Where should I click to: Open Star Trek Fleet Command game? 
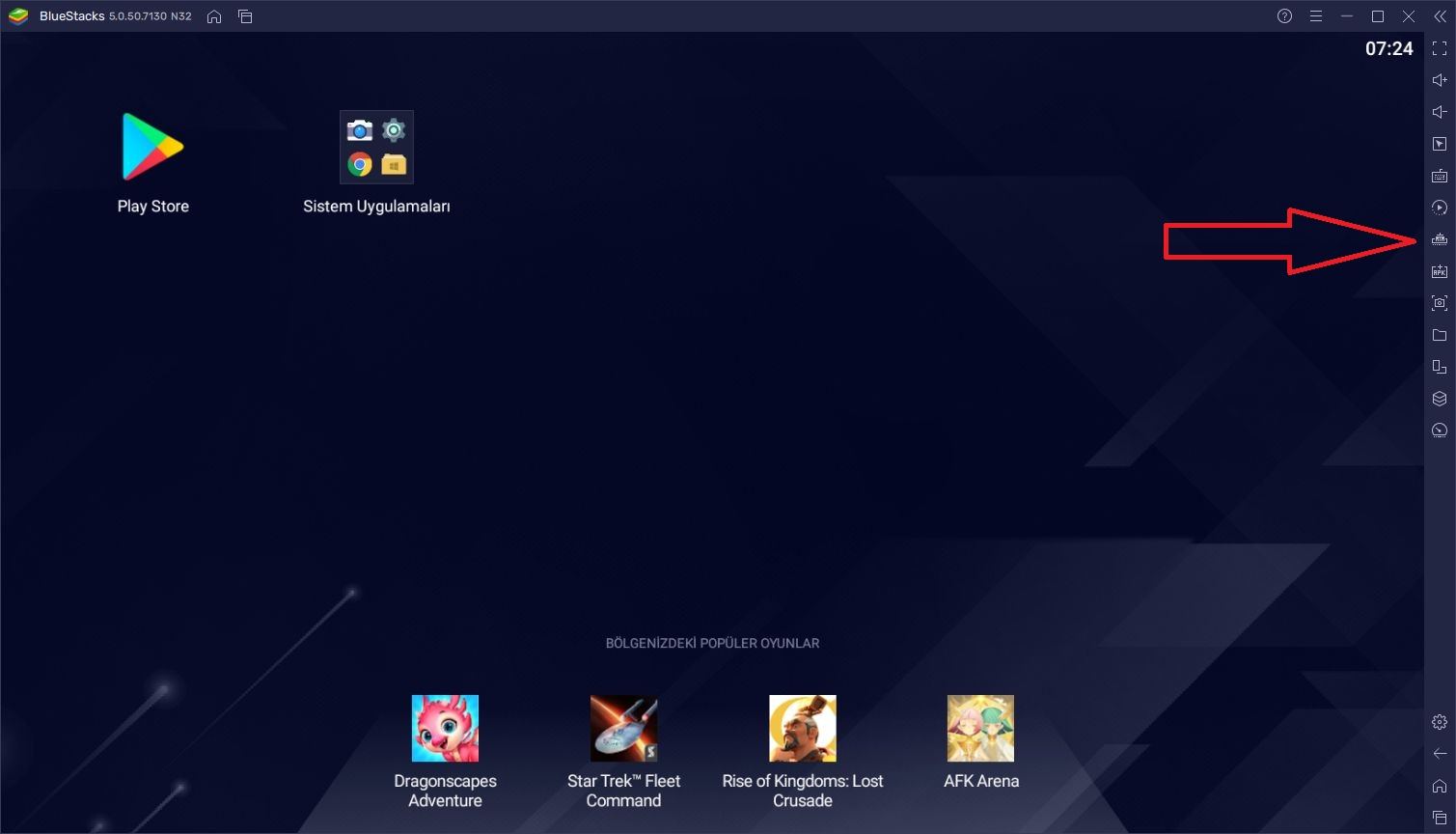click(623, 752)
